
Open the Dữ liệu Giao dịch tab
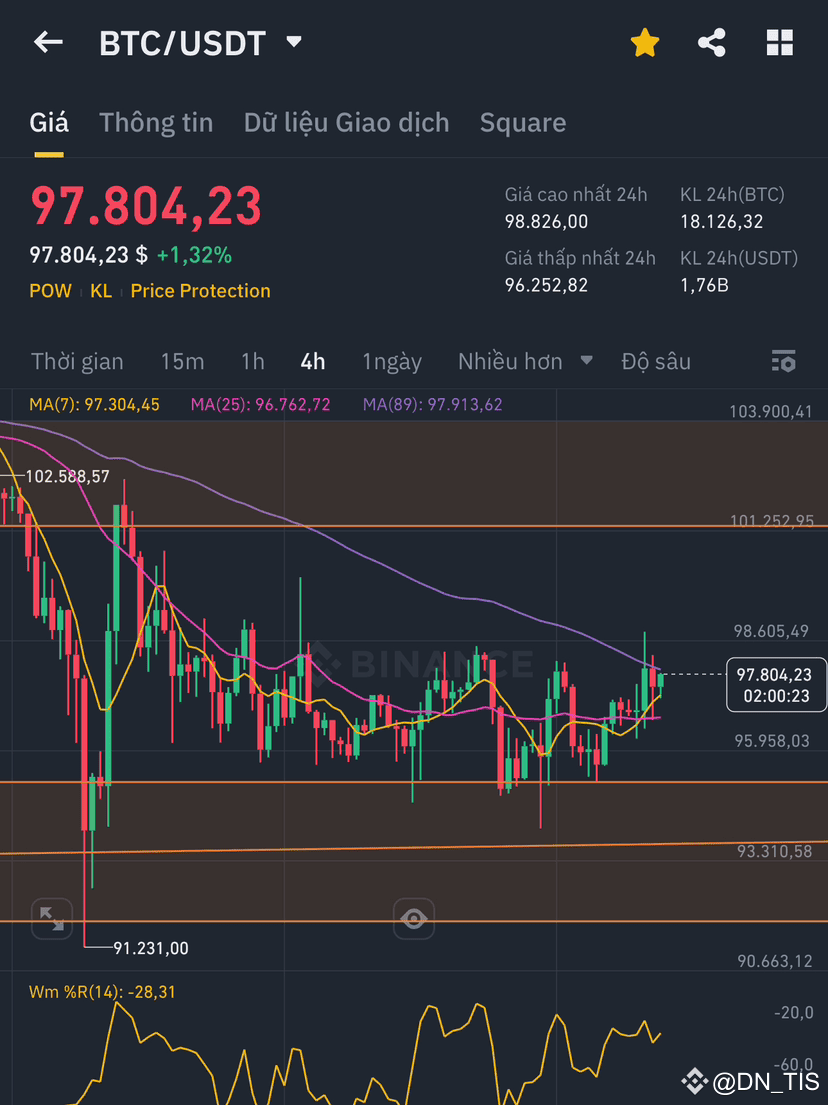(346, 123)
